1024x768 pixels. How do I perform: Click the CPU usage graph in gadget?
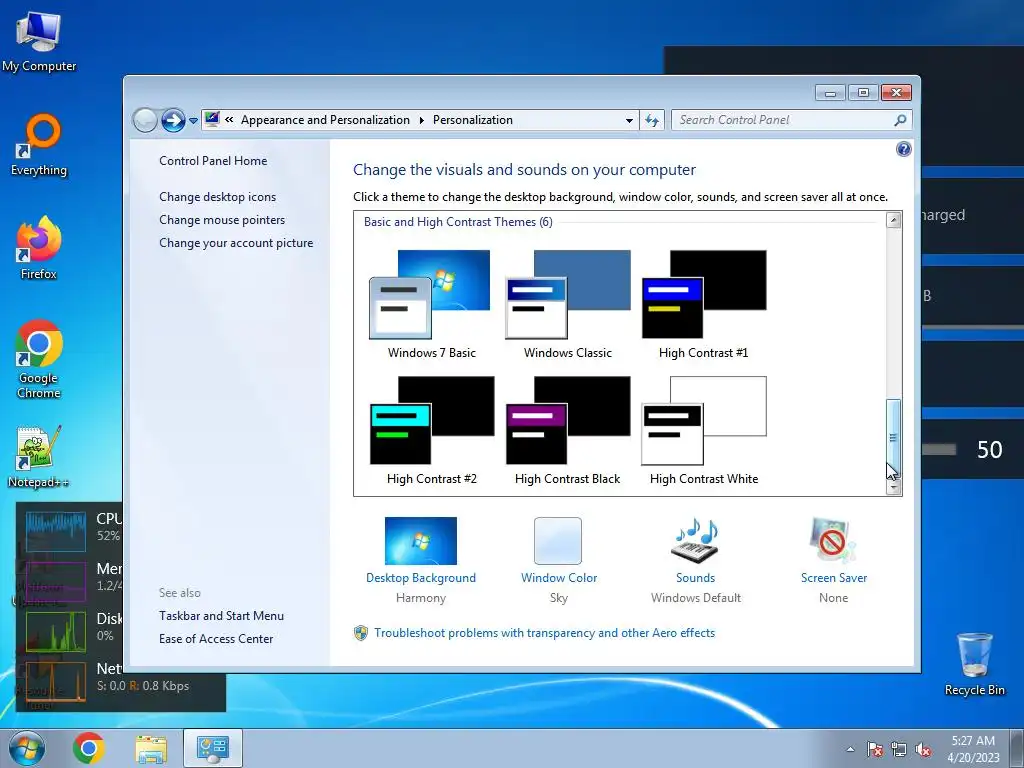pyautogui.click(x=56, y=531)
